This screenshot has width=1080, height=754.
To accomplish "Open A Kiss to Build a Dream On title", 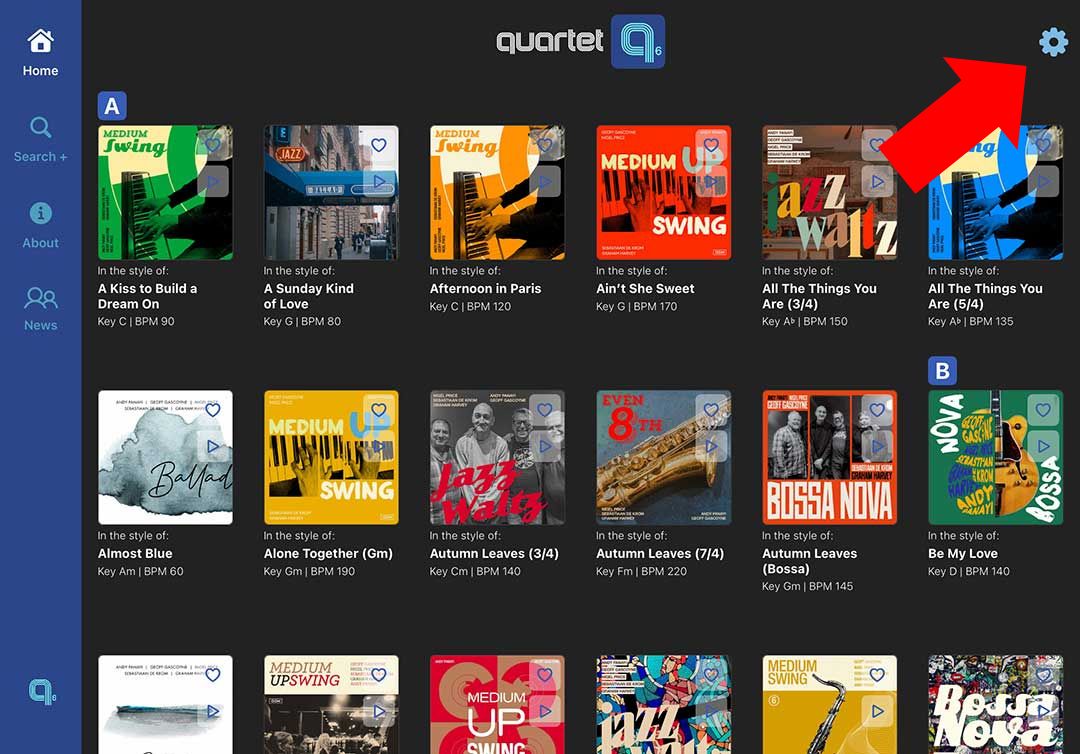I will pyautogui.click(x=147, y=296).
